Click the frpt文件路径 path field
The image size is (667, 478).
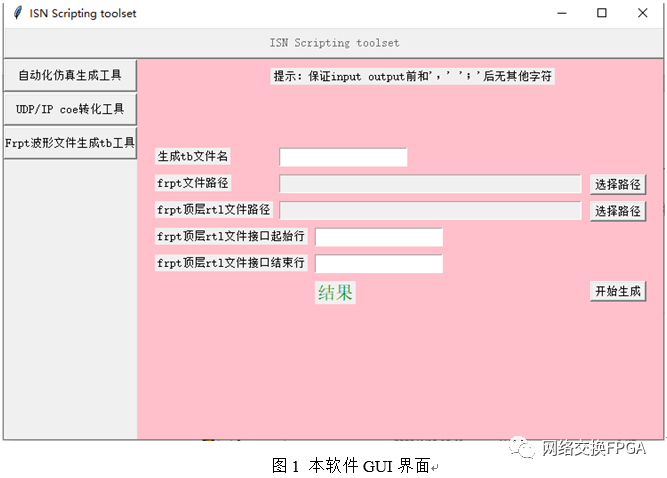[430, 184]
